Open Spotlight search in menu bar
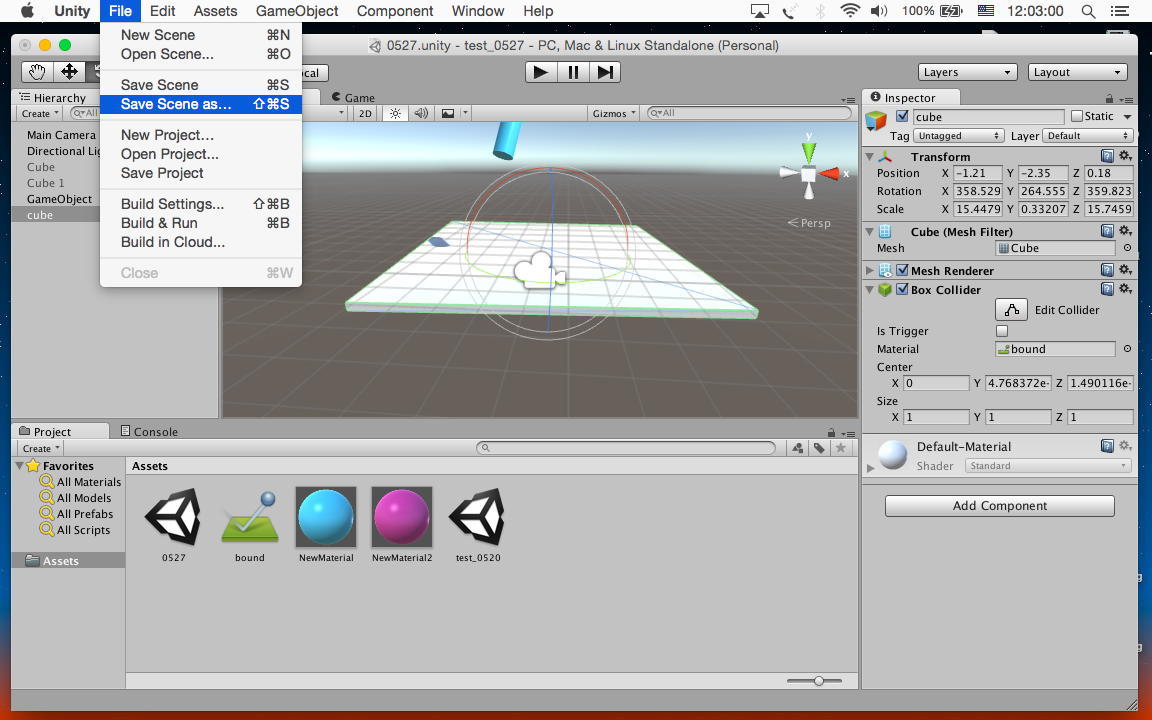This screenshot has width=1152, height=720. [1088, 11]
